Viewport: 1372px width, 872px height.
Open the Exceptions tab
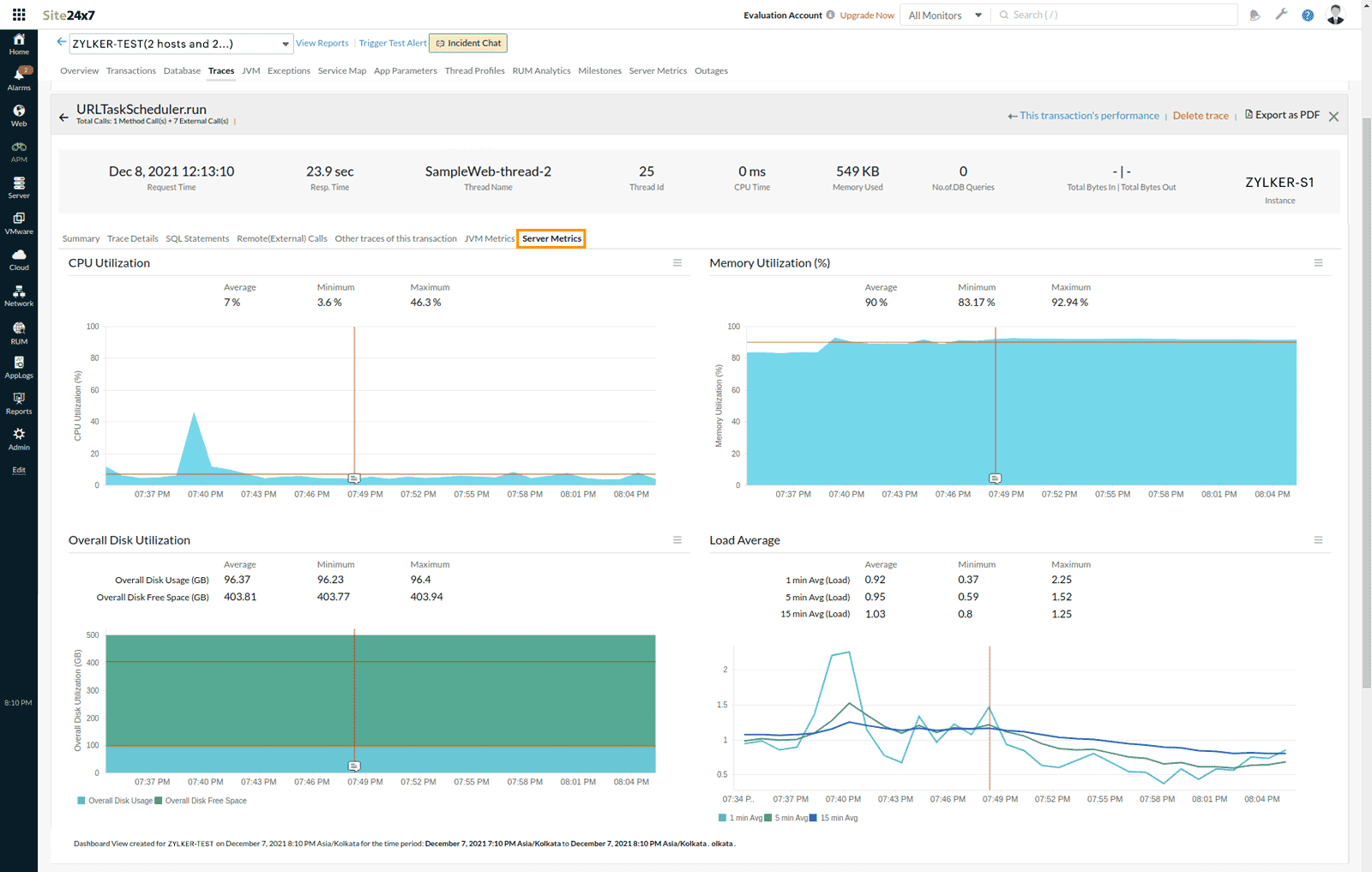[289, 70]
